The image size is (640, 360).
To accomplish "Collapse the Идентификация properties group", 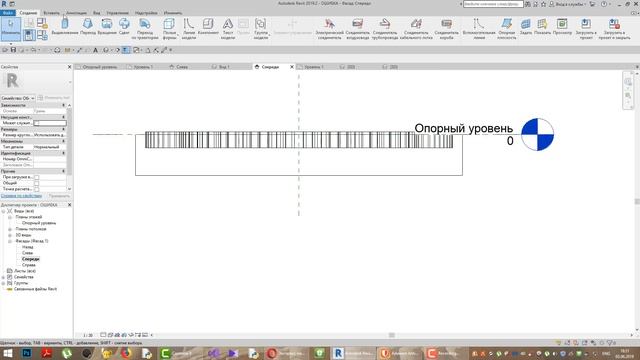I will tap(63, 153).
